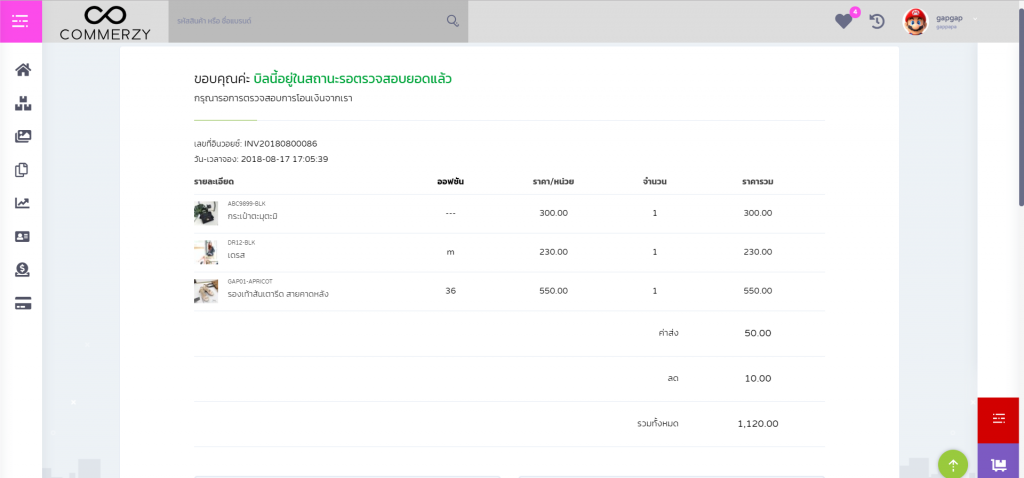Open the image gallery sidebar icon
The height and width of the screenshot is (478, 1024).
tap(23, 136)
